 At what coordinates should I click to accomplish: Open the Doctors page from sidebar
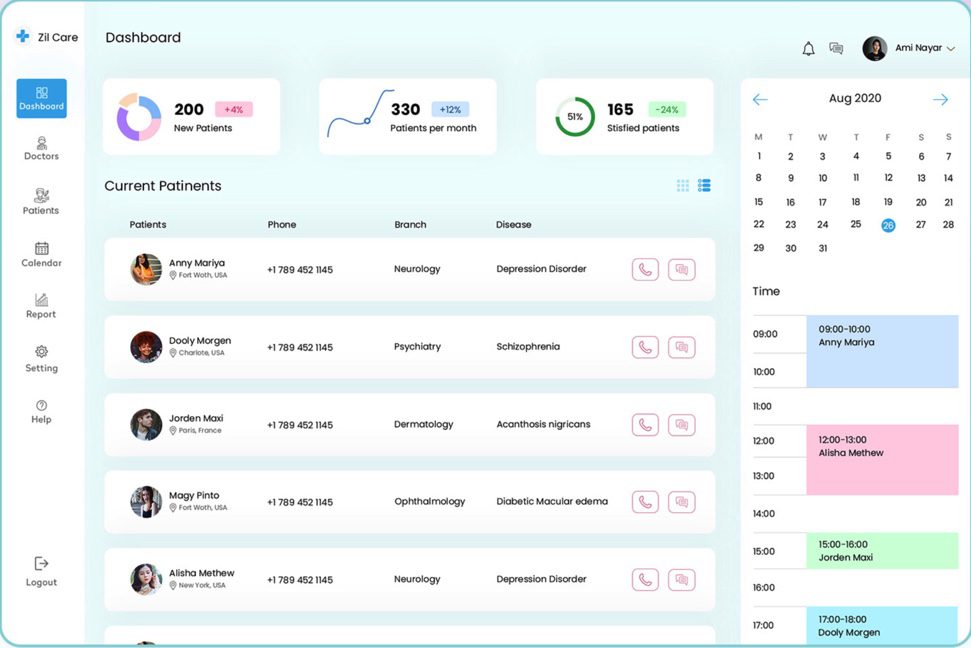point(41,148)
